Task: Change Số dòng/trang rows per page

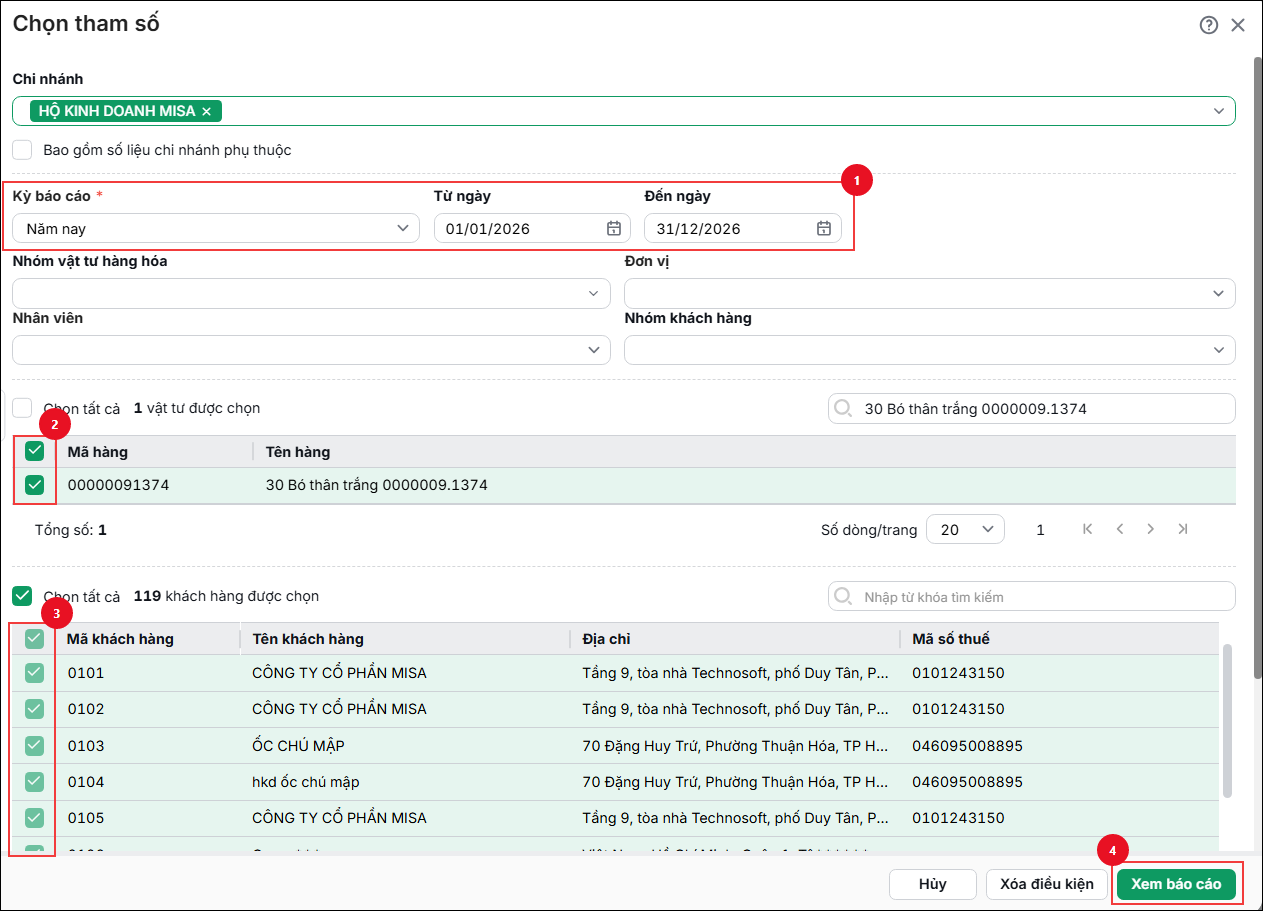Action: [965, 529]
